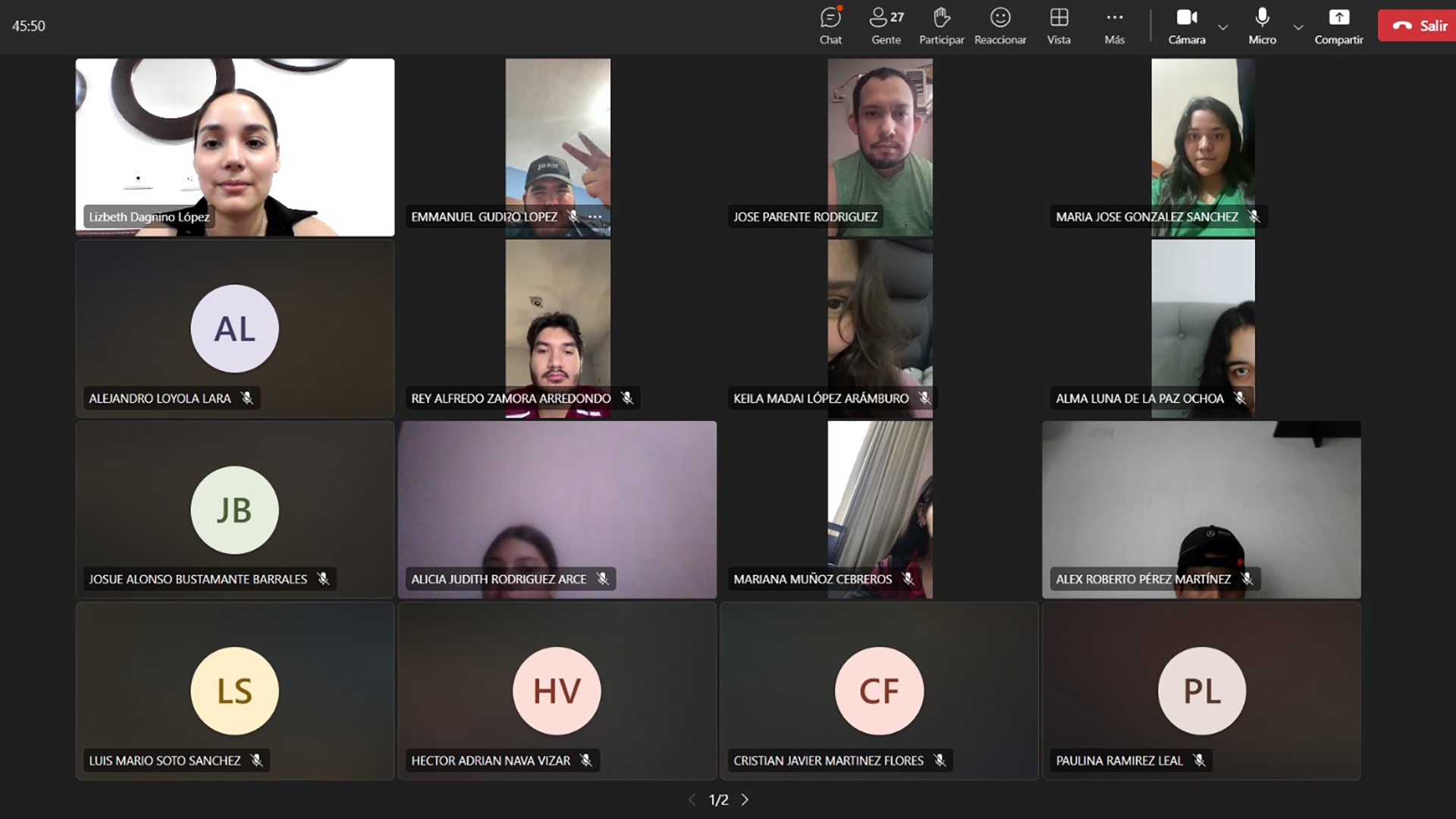Screen dimensions: 1456x819
Task: Click the PL avatar of Paulina Ramirez
Action: [1201, 691]
